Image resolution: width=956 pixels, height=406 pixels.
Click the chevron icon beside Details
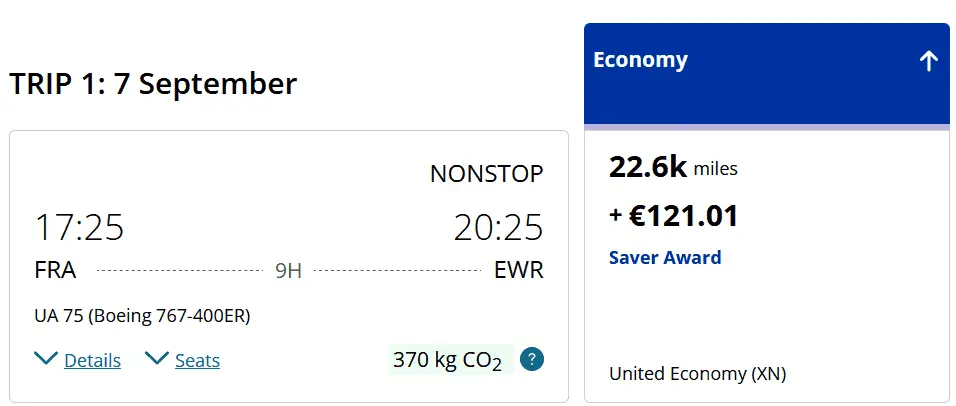[x=46, y=359]
